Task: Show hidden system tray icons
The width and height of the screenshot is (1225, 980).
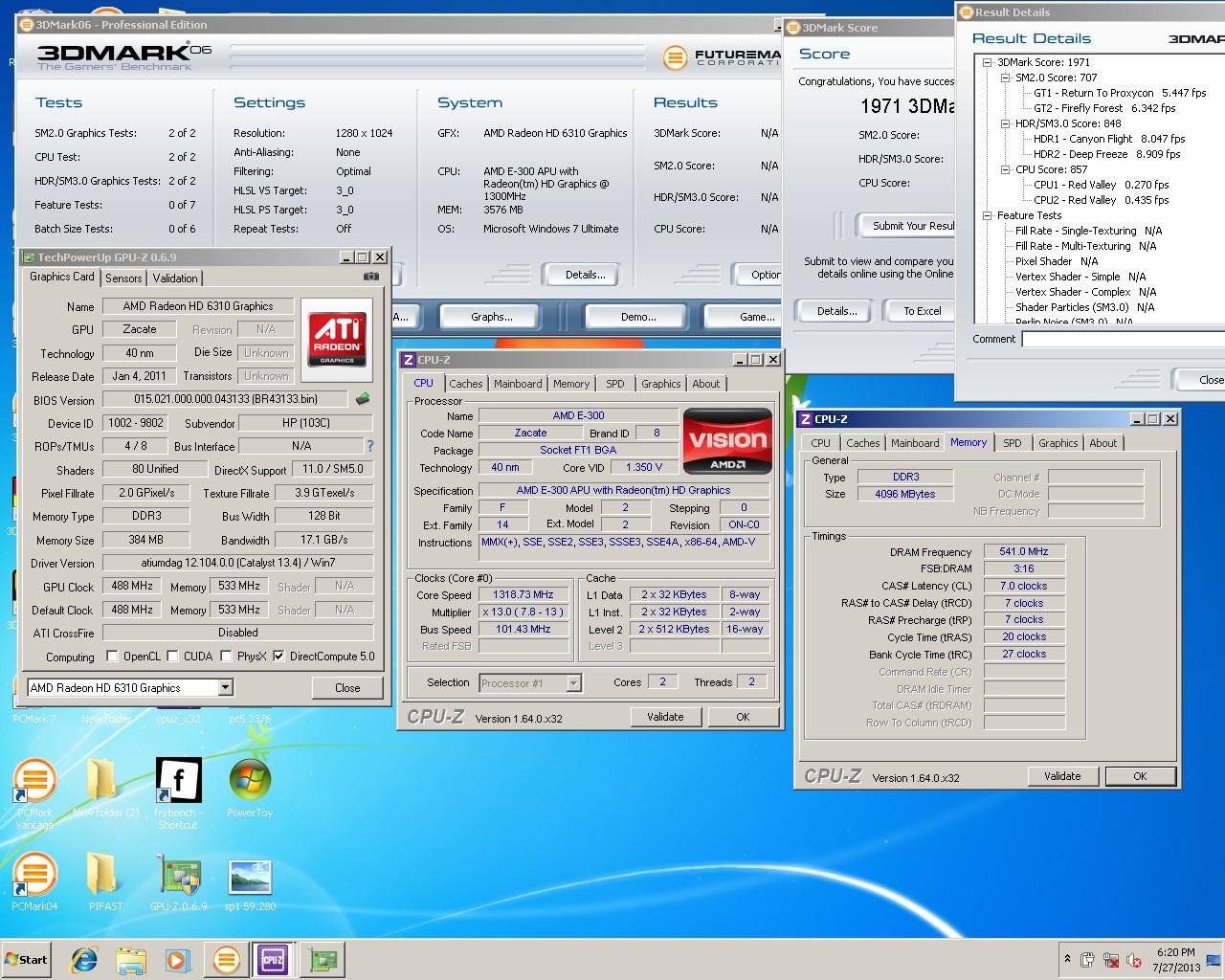Action: (1067, 959)
